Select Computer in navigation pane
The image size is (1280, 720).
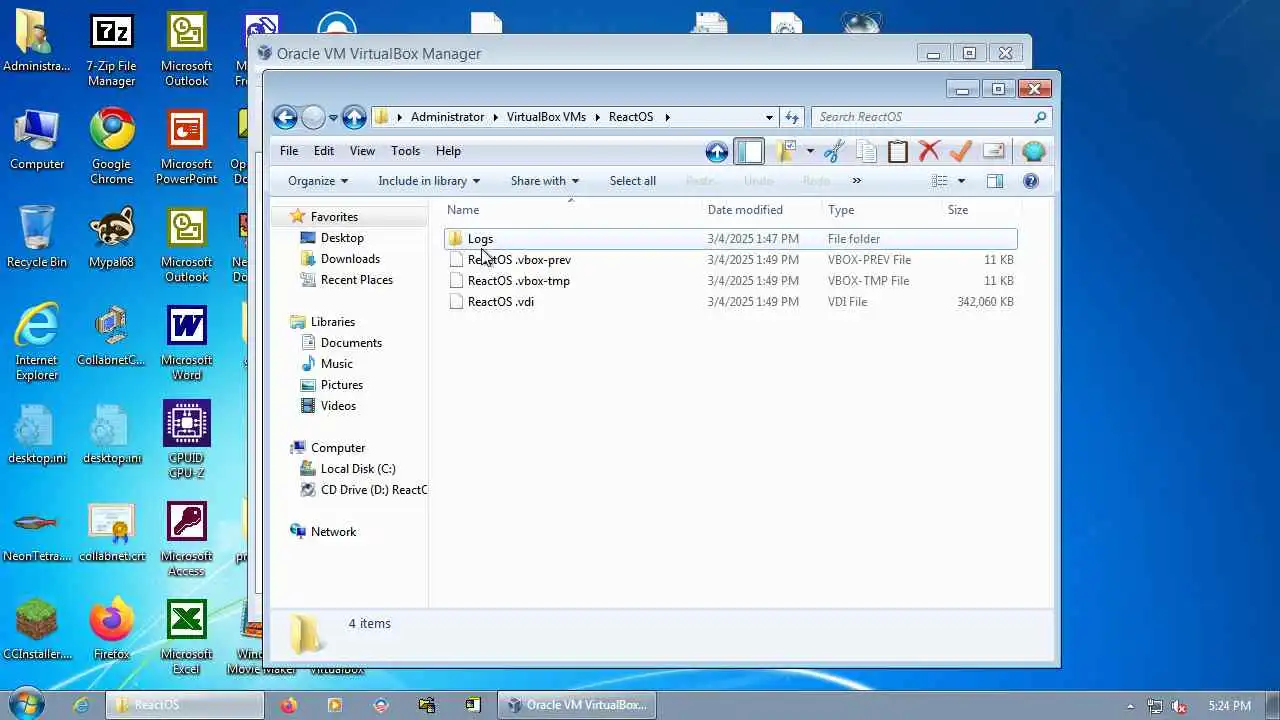(x=338, y=448)
